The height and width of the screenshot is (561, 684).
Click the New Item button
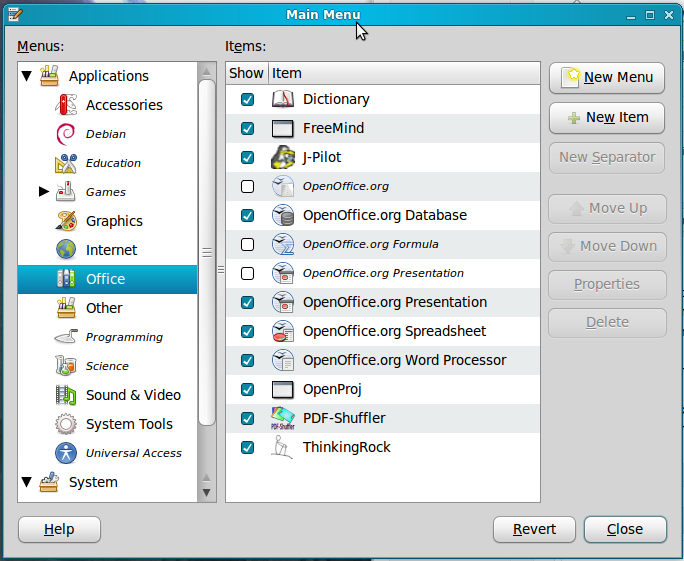pos(607,118)
